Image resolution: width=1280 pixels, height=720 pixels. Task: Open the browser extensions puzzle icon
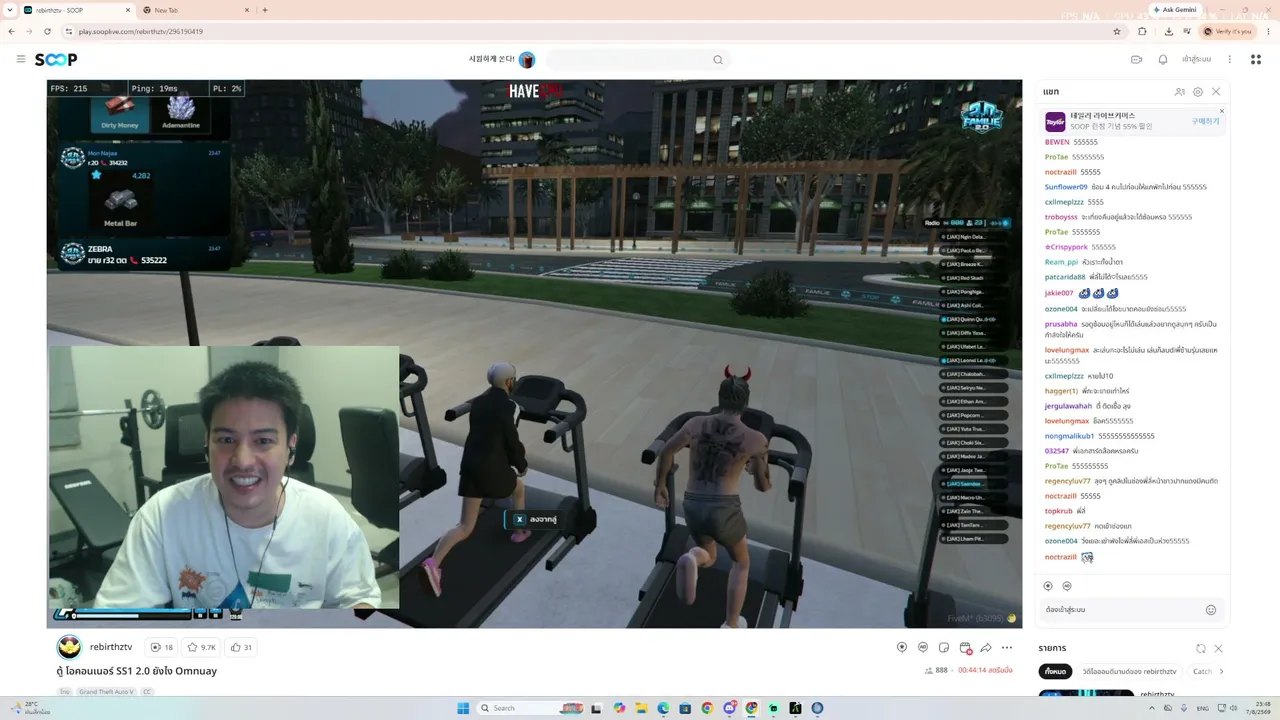pyautogui.click(x=1142, y=31)
